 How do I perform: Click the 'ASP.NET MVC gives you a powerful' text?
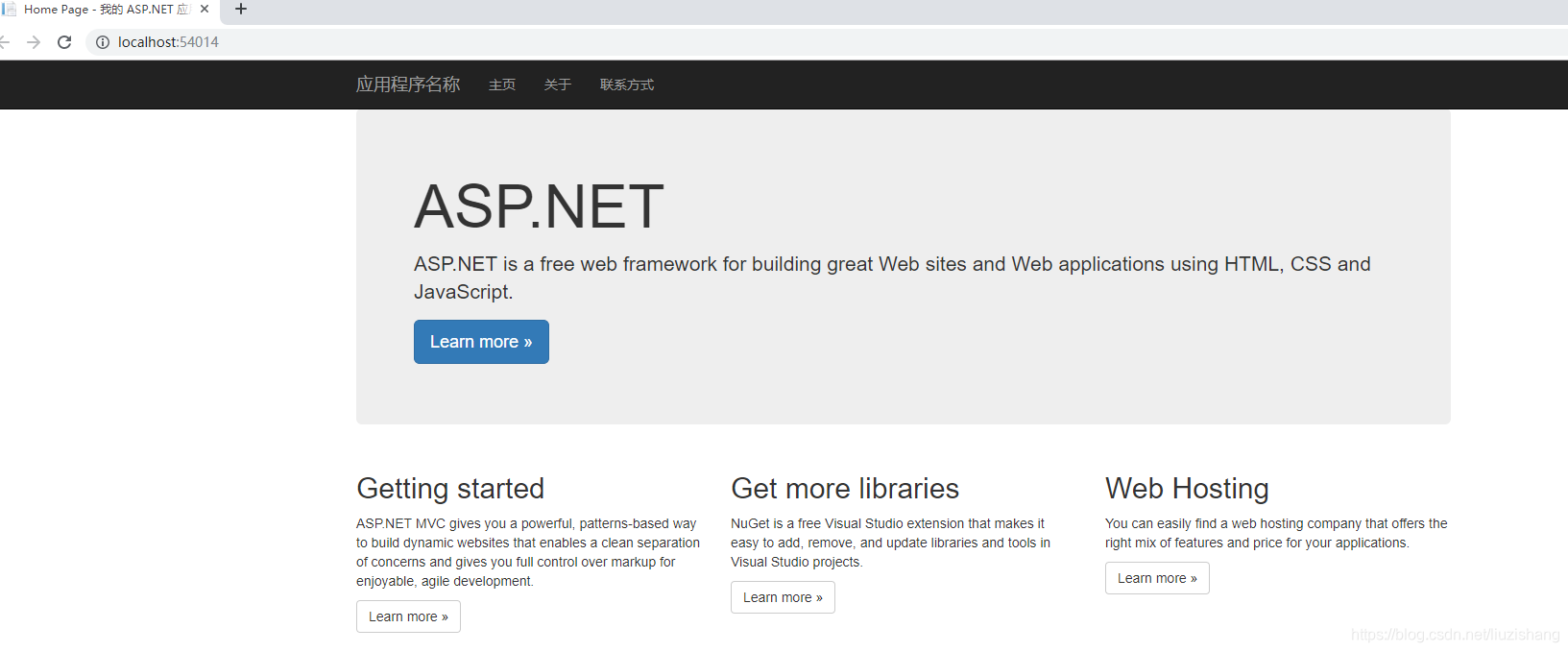(x=528, y=552)
